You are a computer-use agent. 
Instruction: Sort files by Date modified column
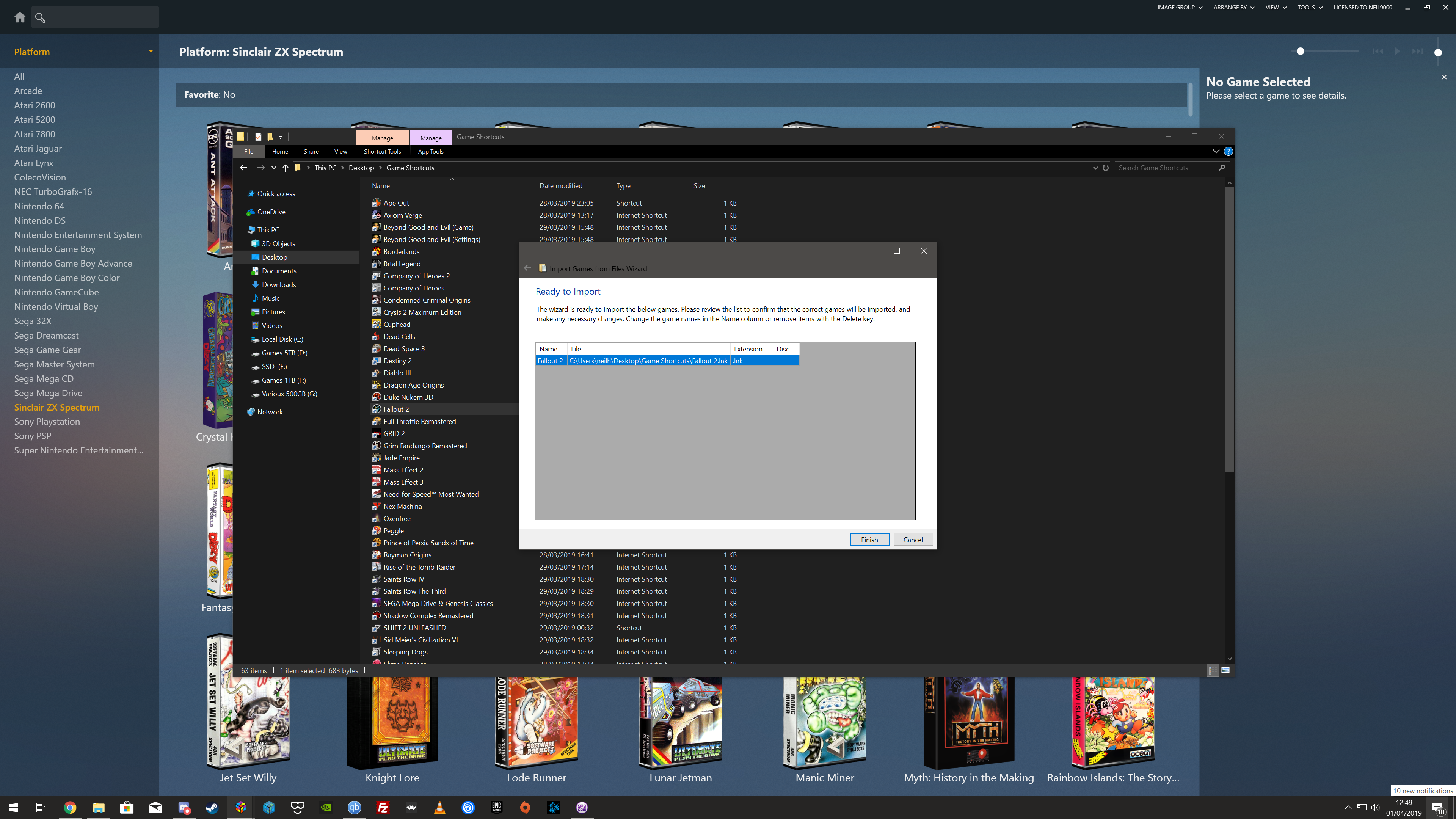pyautogui.click(x=574, y=186)
